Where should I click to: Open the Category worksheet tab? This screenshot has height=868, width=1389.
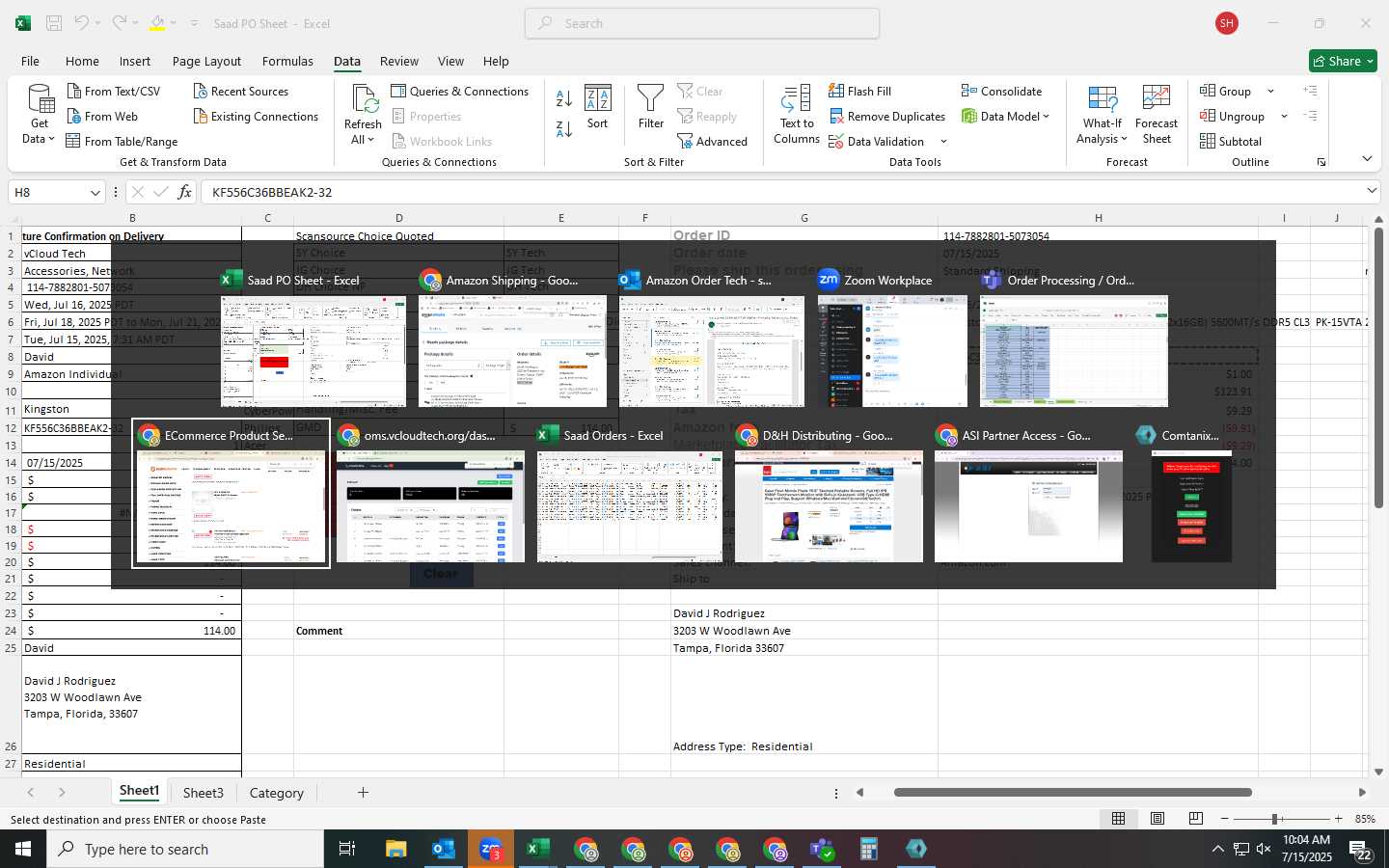pyautogui.click(x=277, y=793)
